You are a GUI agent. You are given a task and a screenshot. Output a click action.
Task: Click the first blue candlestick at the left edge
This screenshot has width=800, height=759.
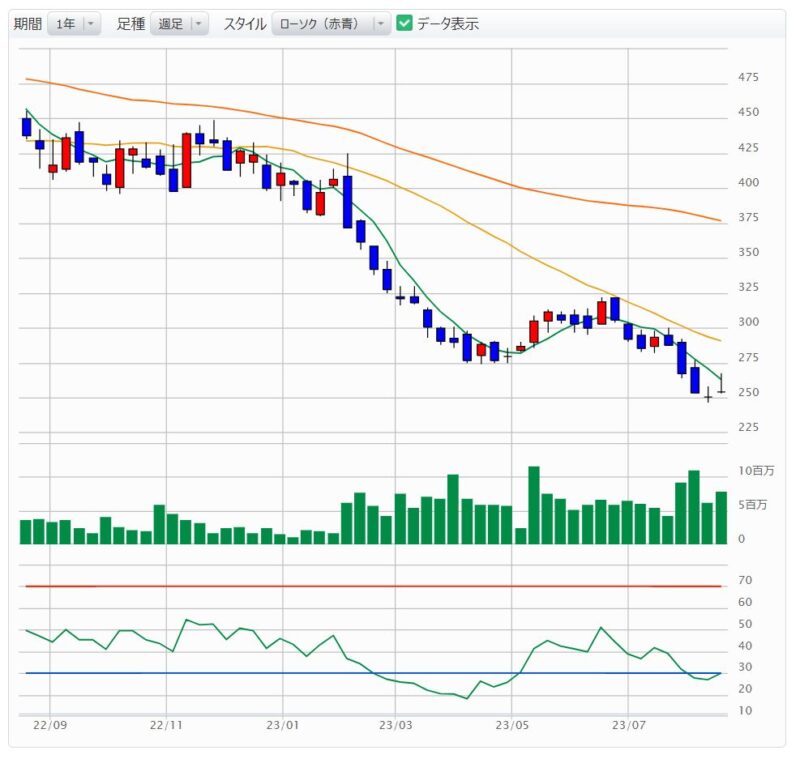click(27, 126)
